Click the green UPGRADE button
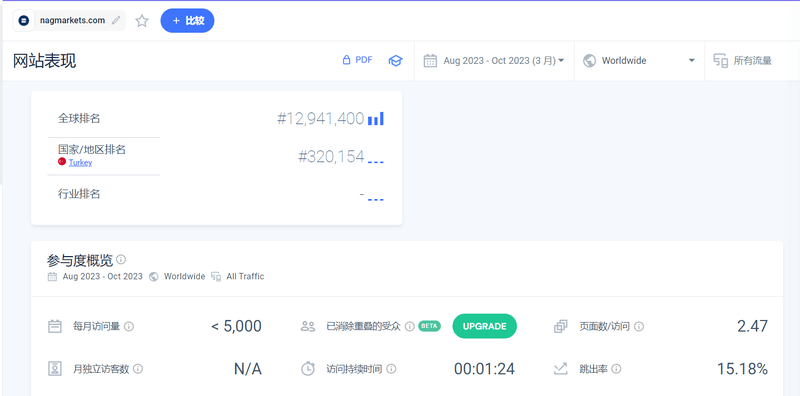Viewport: 800px width, 396px height. [x=485, y=326]
